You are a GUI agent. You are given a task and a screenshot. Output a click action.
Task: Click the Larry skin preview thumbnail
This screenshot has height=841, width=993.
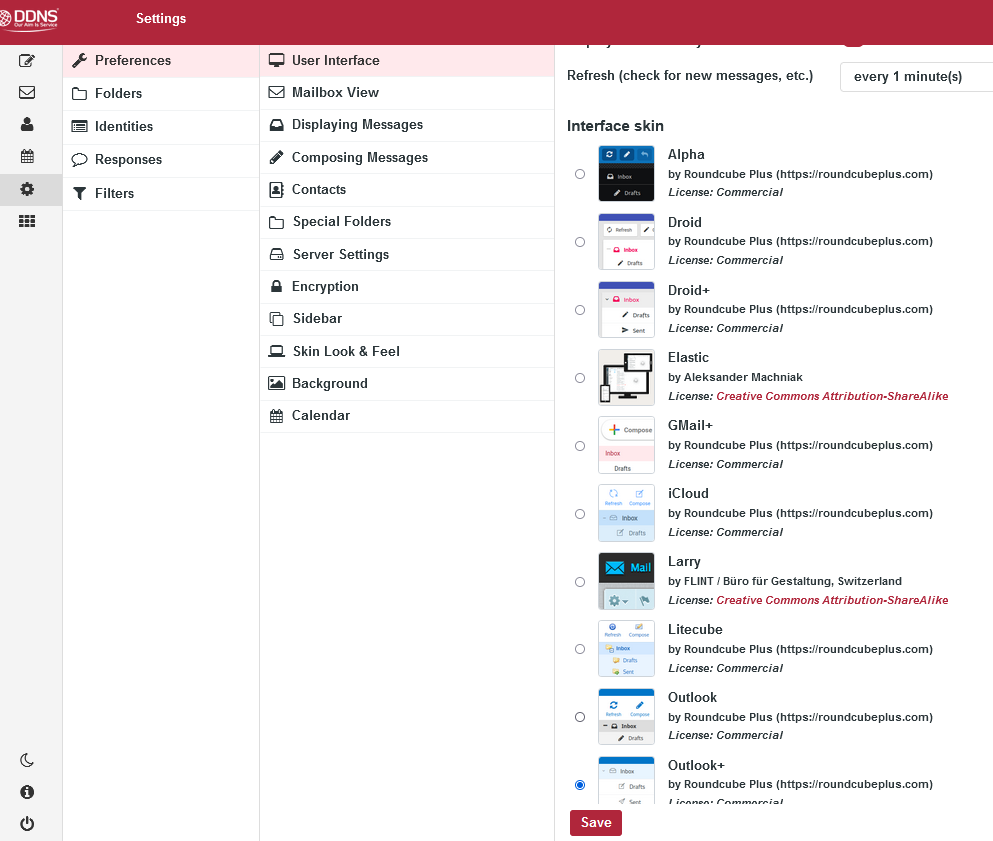[626, 581]
